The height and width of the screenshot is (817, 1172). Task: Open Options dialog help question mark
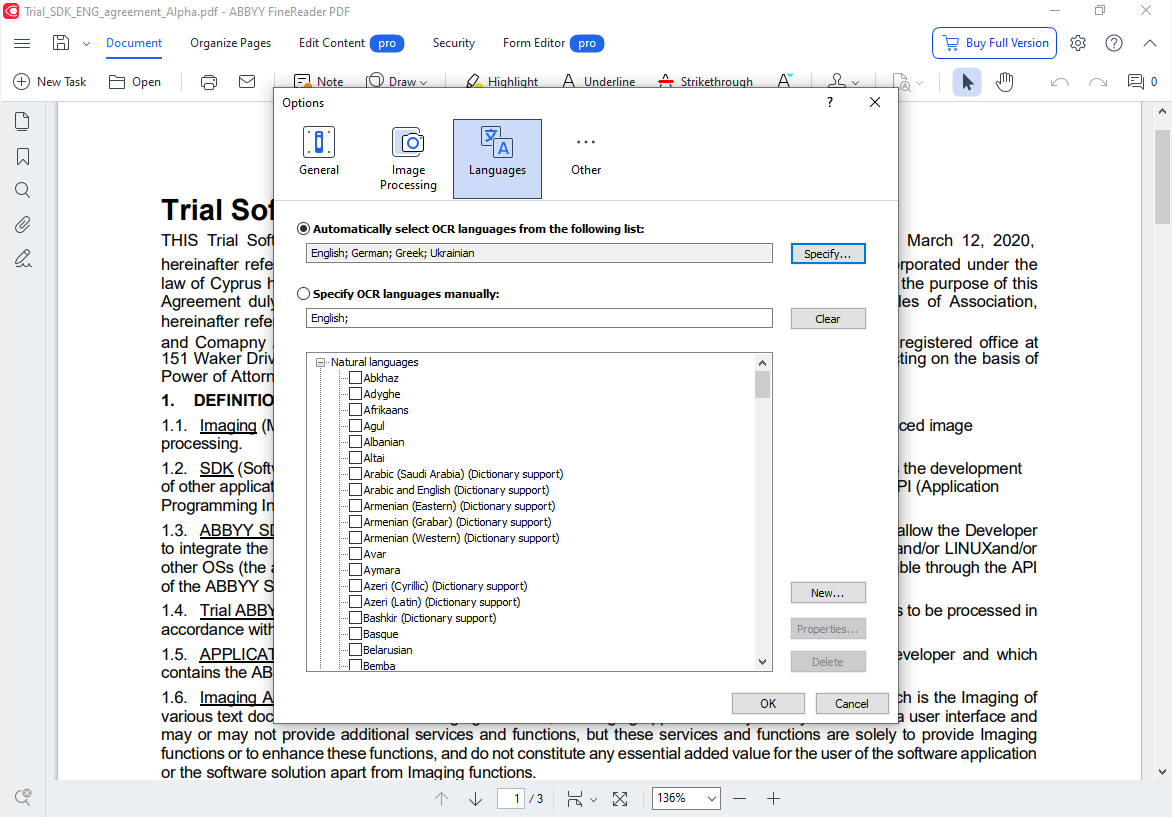(x=830, y=102)
